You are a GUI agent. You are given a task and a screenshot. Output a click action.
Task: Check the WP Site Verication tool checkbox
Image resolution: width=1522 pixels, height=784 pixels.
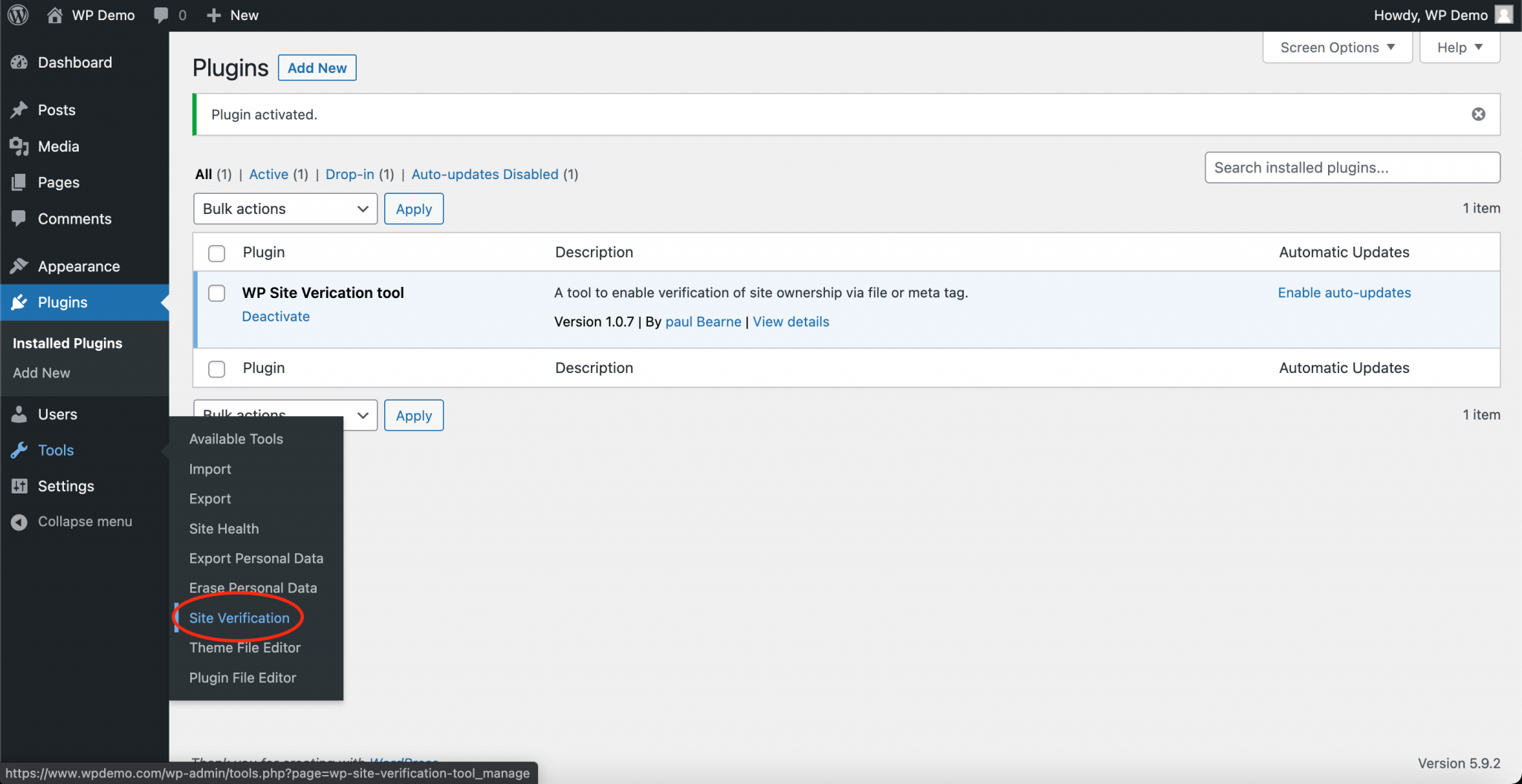pos(216,293)
